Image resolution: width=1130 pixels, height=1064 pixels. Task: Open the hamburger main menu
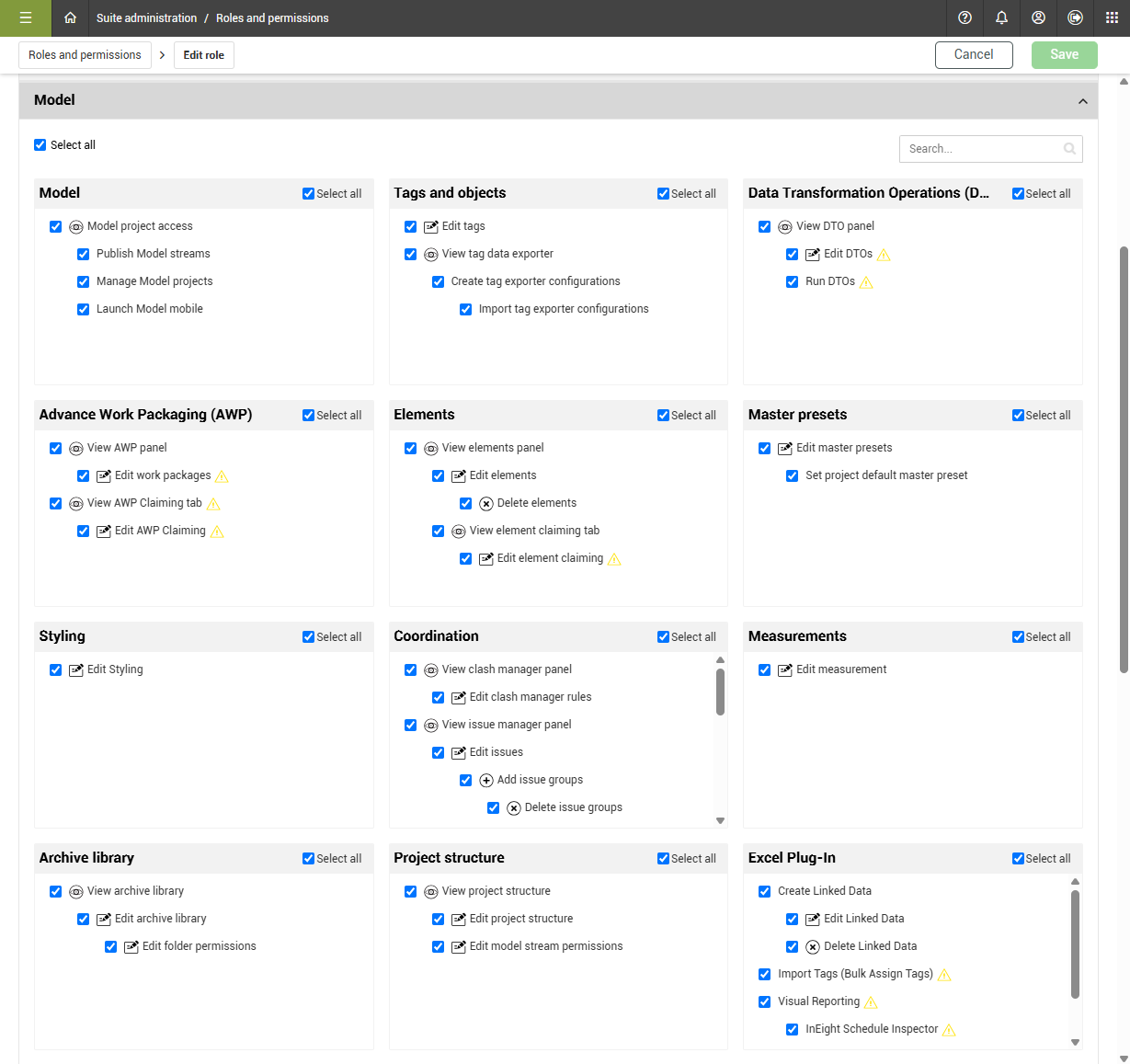pyautogui.click(x=25, y=17)
